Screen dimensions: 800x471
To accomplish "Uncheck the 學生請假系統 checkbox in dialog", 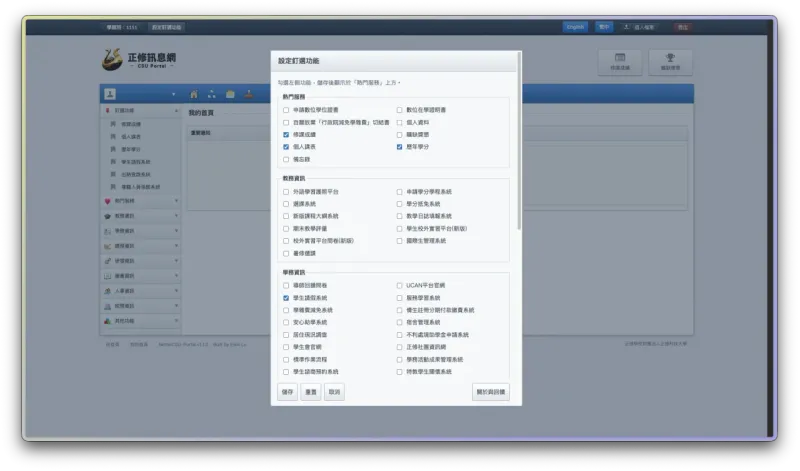I will 286,298.
